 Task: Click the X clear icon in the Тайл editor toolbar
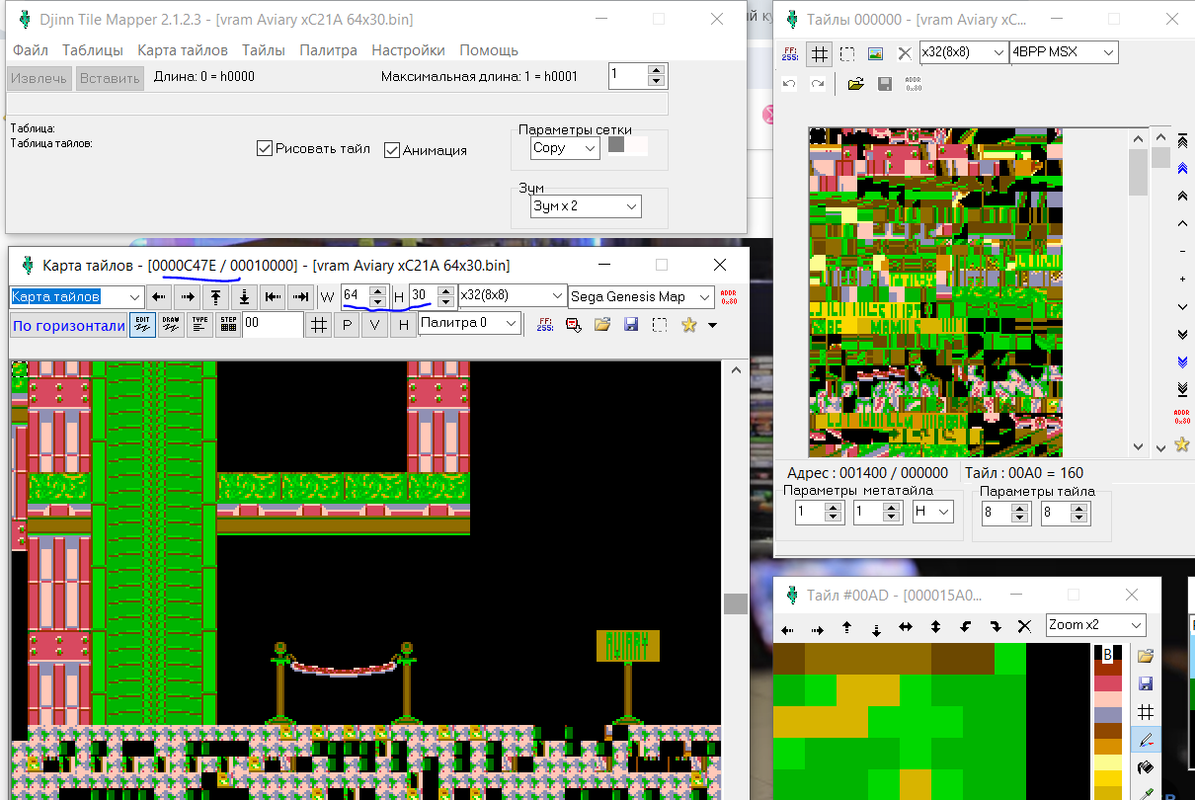click(x=1024, y=627)
